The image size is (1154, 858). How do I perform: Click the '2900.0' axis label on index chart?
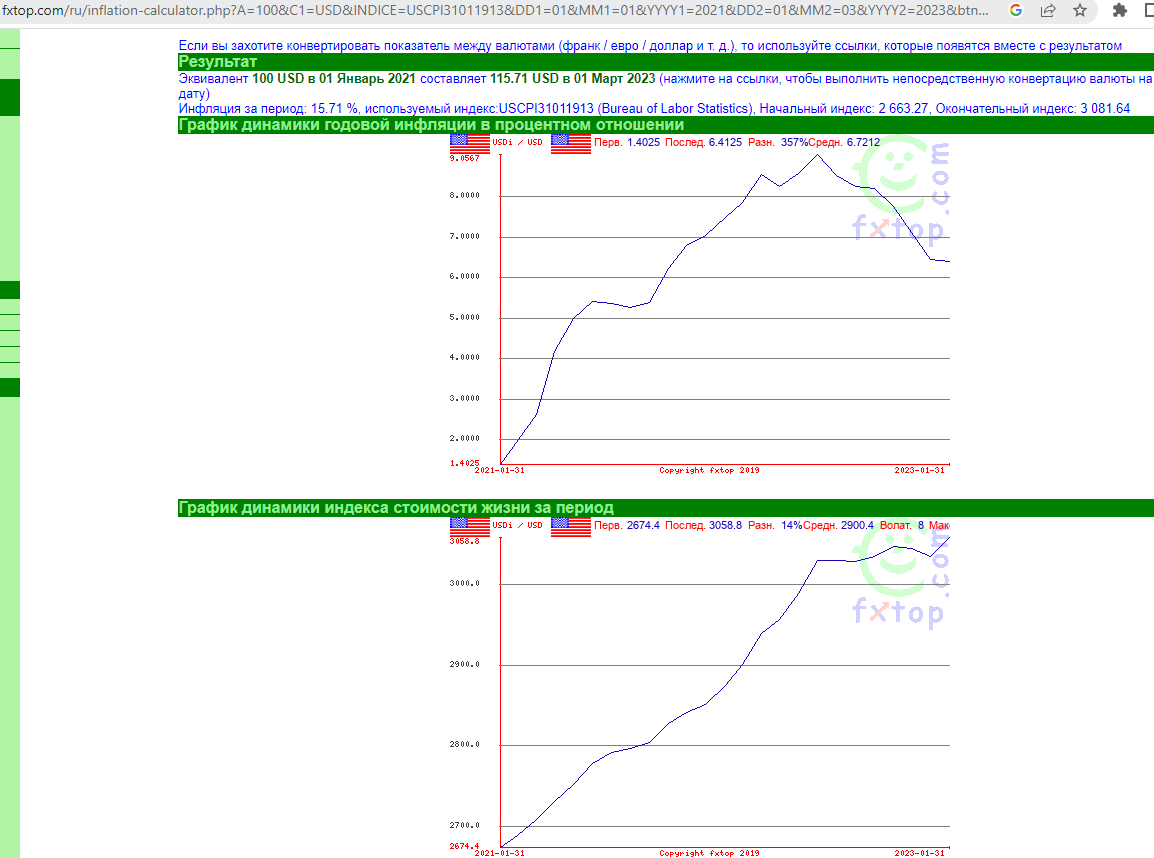click(464, 664)
